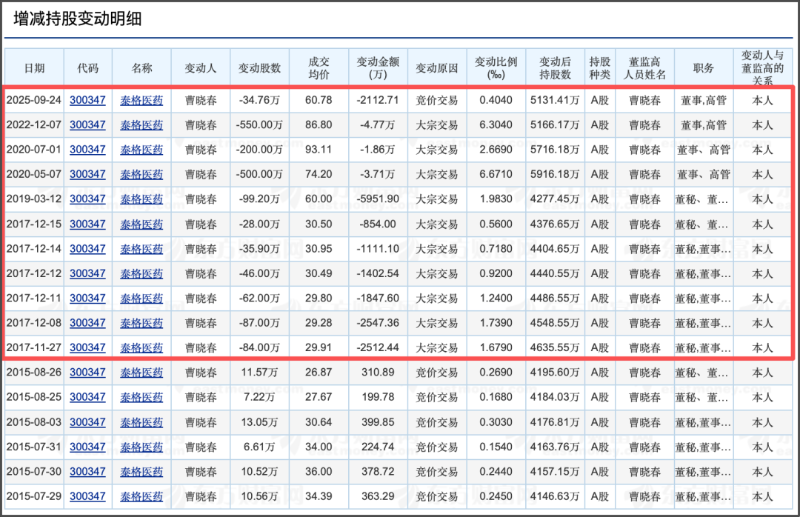Select the amount cell -1402.54
The height and width of the screenshot is (517, 800).
click(378, 274)
